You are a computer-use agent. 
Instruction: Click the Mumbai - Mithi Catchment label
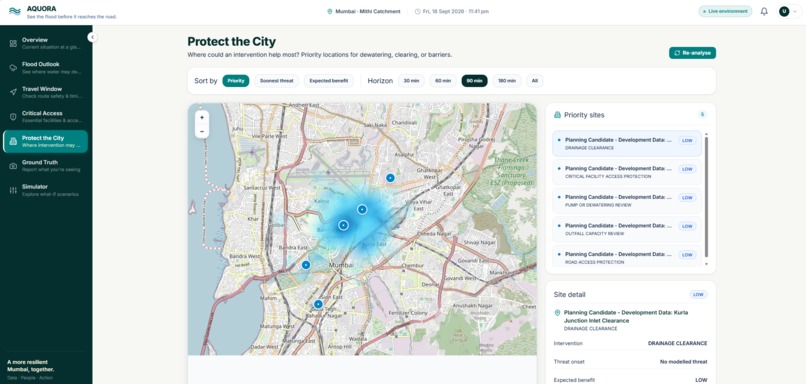click(368, 11)
